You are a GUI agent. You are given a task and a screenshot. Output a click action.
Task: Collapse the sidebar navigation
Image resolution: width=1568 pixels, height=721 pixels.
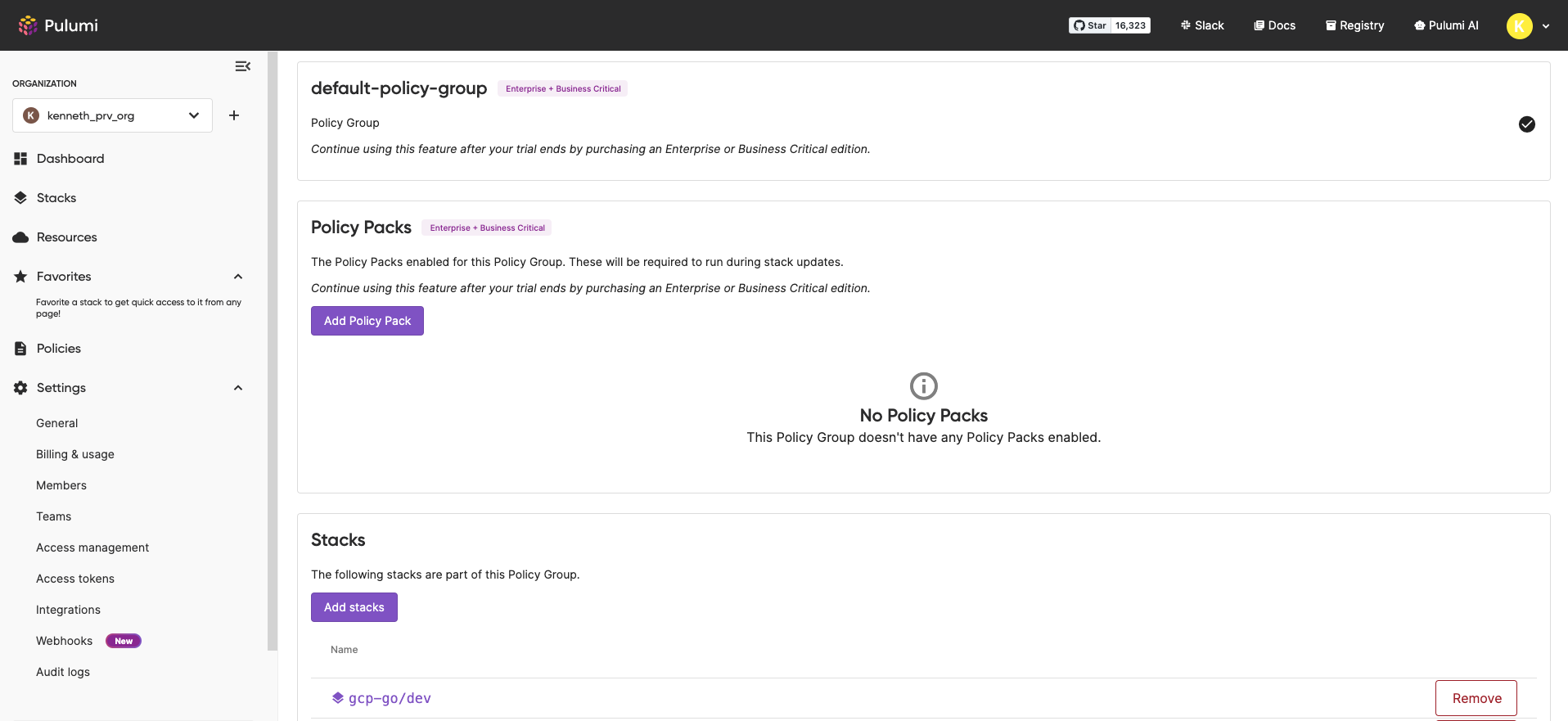pos(243,66)
